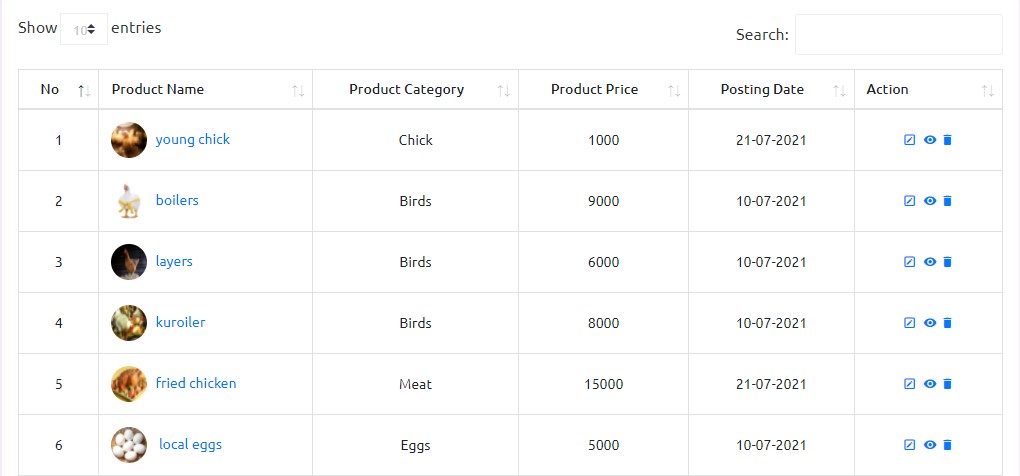Delete the boilers product
1020x476 pixels.
pyautogui.click(x=948, y=201)
